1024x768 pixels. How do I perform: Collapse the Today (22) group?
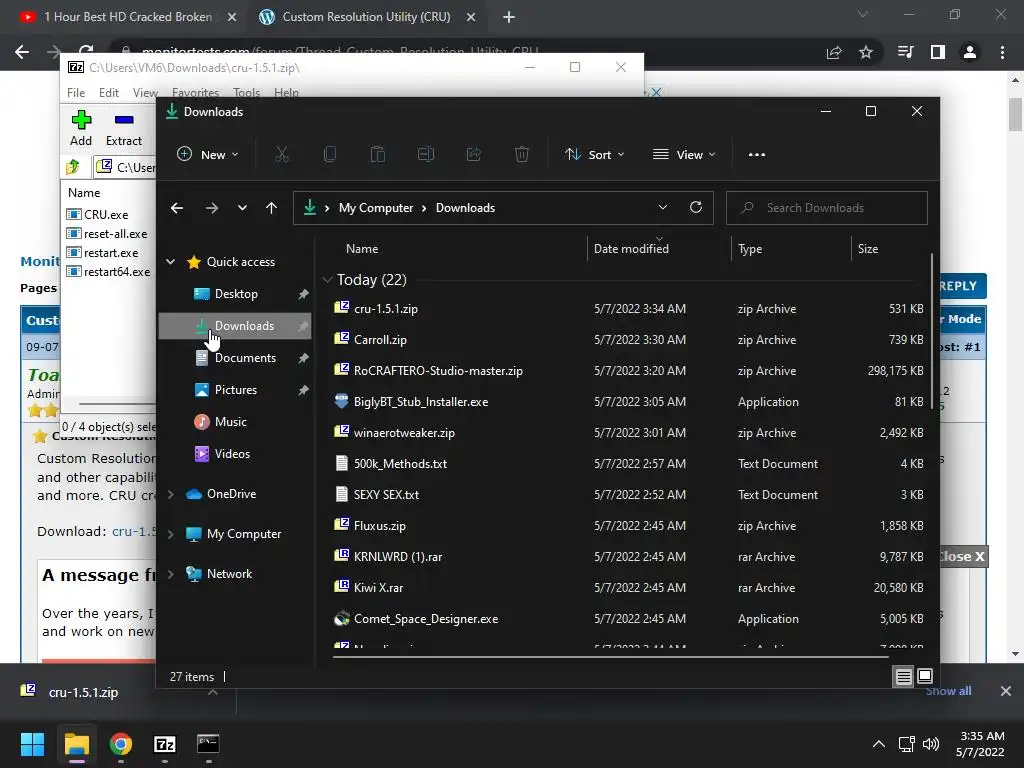tap(327, 280)
